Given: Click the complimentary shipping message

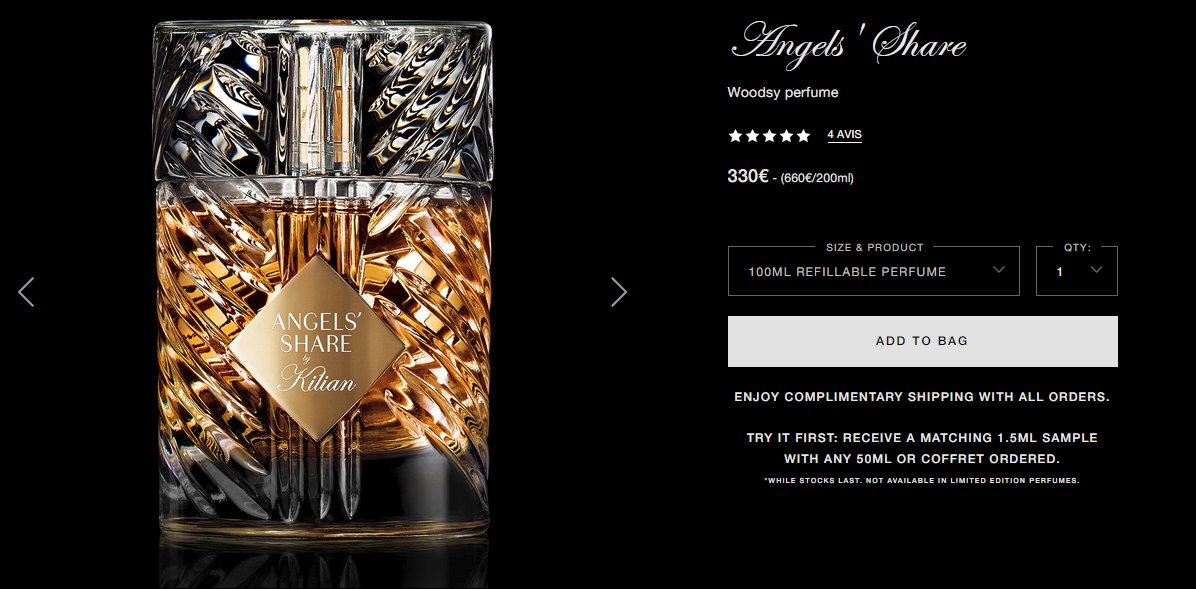Looking at the screenshot, I should pyautogui.click(x=921, y=397).
